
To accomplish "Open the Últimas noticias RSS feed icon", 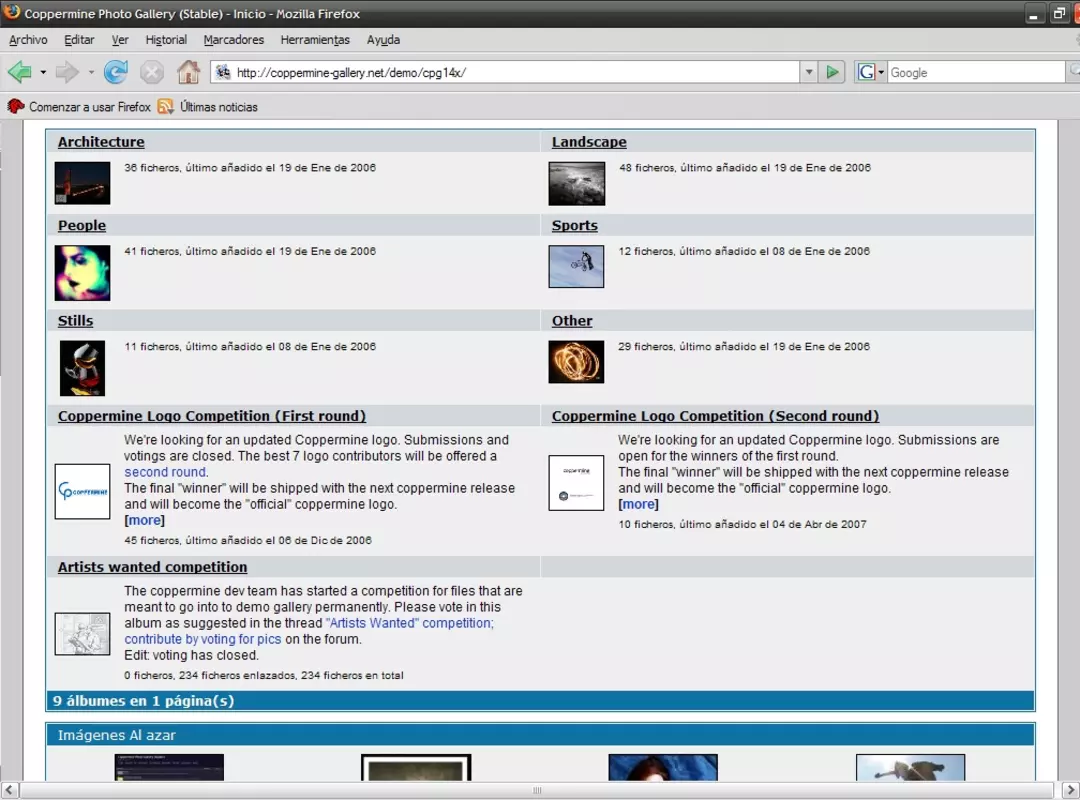I will click(x=165, y=107).
